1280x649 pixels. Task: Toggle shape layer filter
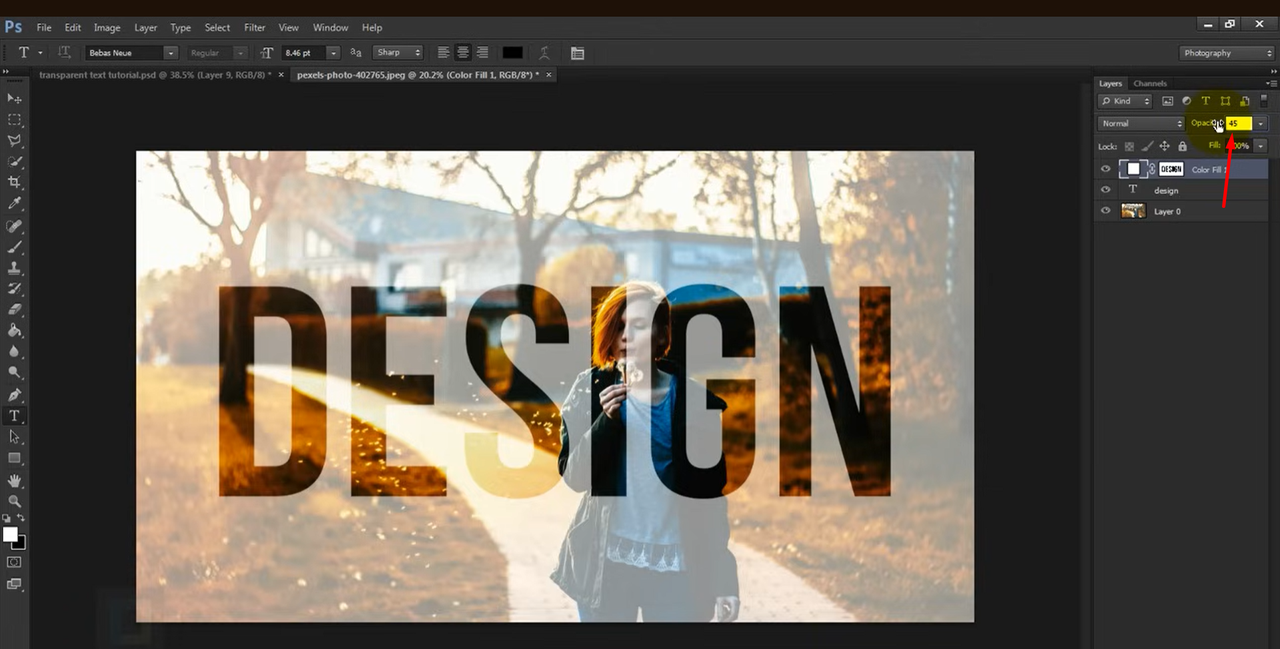pos(1225,101)
